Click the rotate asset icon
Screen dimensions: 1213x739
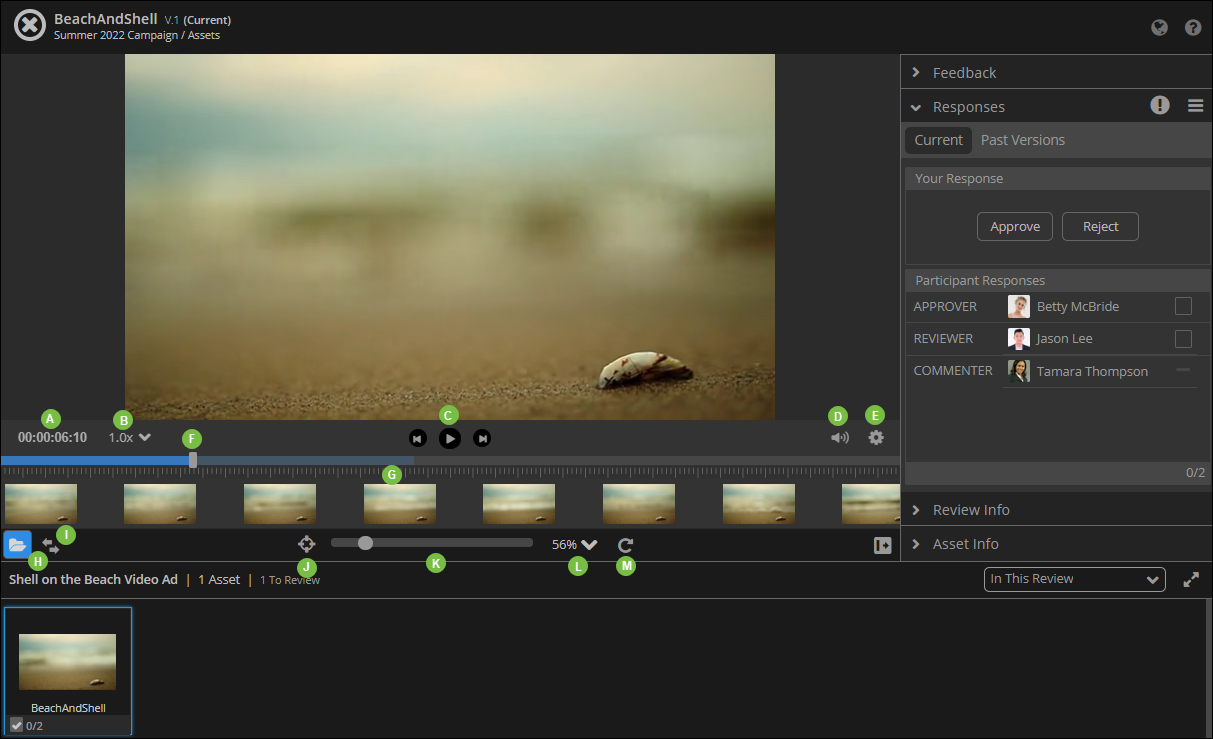(626, 545)
